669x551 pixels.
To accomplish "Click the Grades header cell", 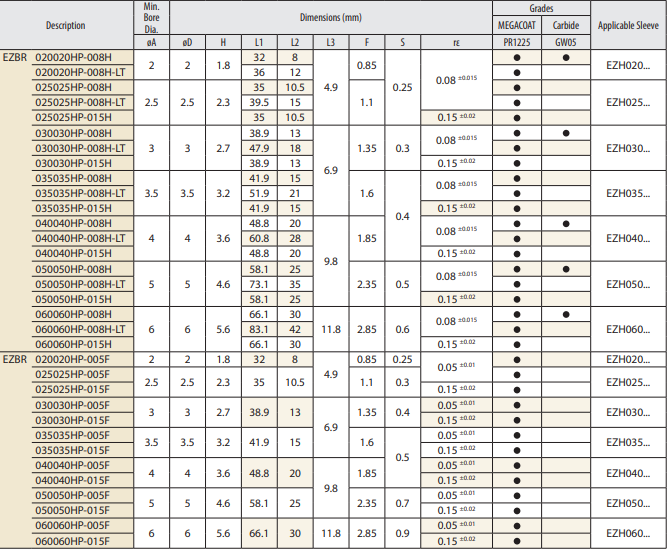I will (541, 8).
